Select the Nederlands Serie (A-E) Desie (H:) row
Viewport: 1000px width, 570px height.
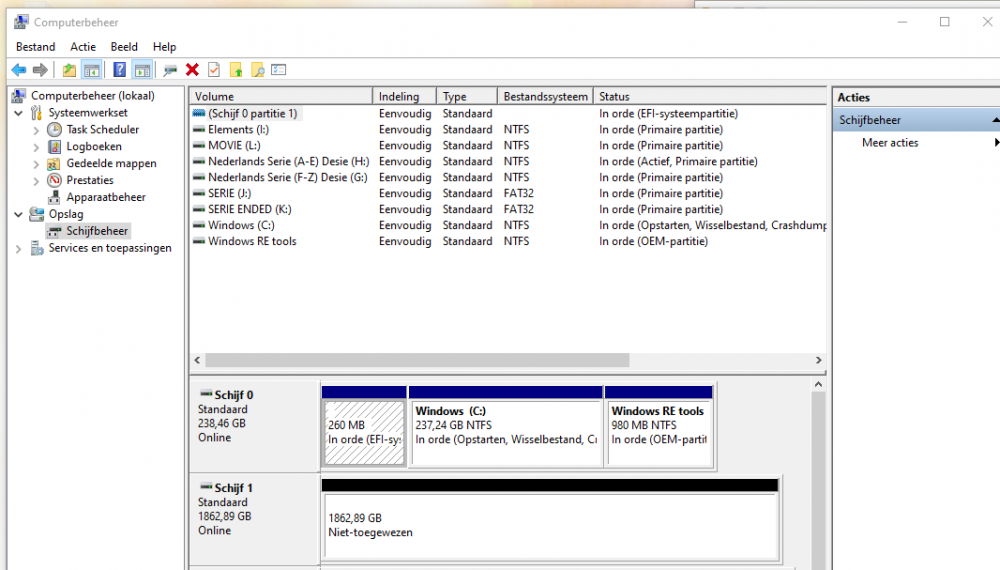pyautogui.click(x=508, y=161)
